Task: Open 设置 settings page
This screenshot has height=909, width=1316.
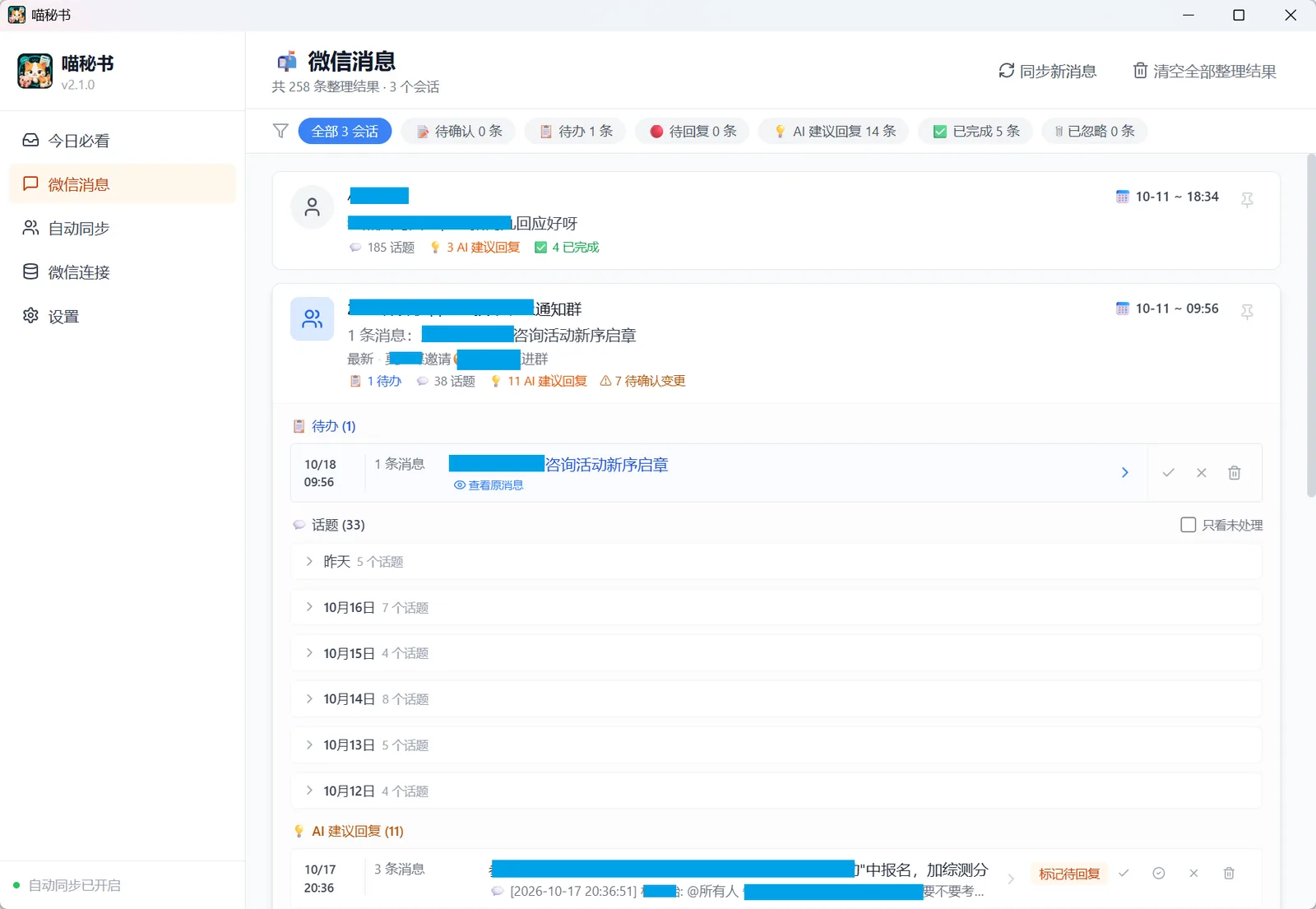Action: [122, 316]
